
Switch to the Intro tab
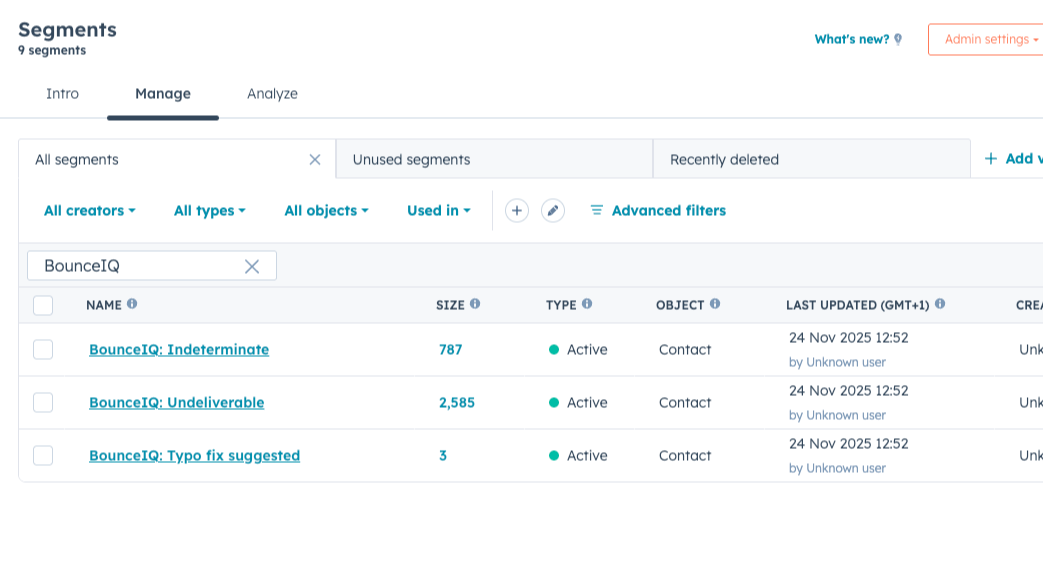click(63, 94)
